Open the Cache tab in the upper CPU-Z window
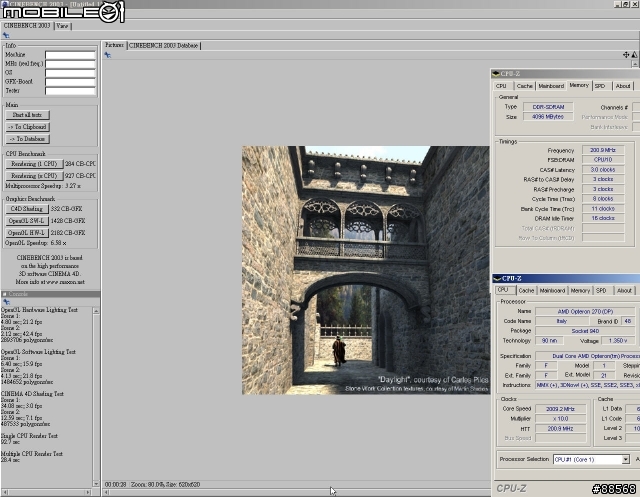 click(x=524, y=86)
